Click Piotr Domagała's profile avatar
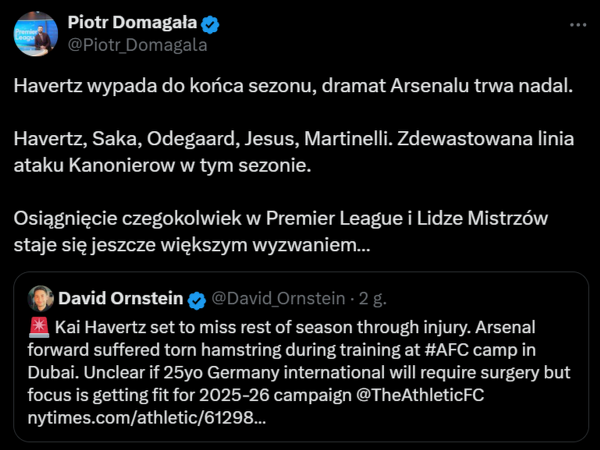Screen dimensions: 600x450 coord(35,34)
